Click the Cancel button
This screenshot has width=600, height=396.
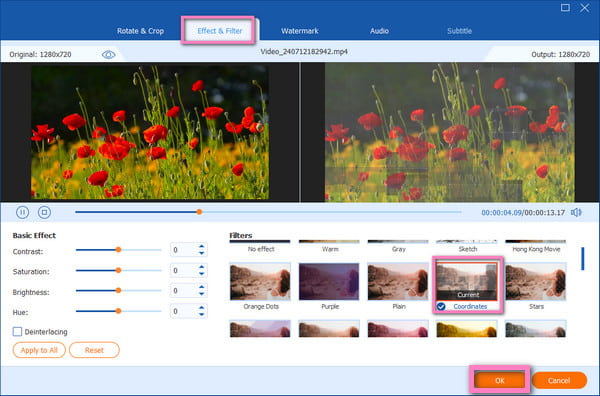pyautogui.click(x=559, y=380)
